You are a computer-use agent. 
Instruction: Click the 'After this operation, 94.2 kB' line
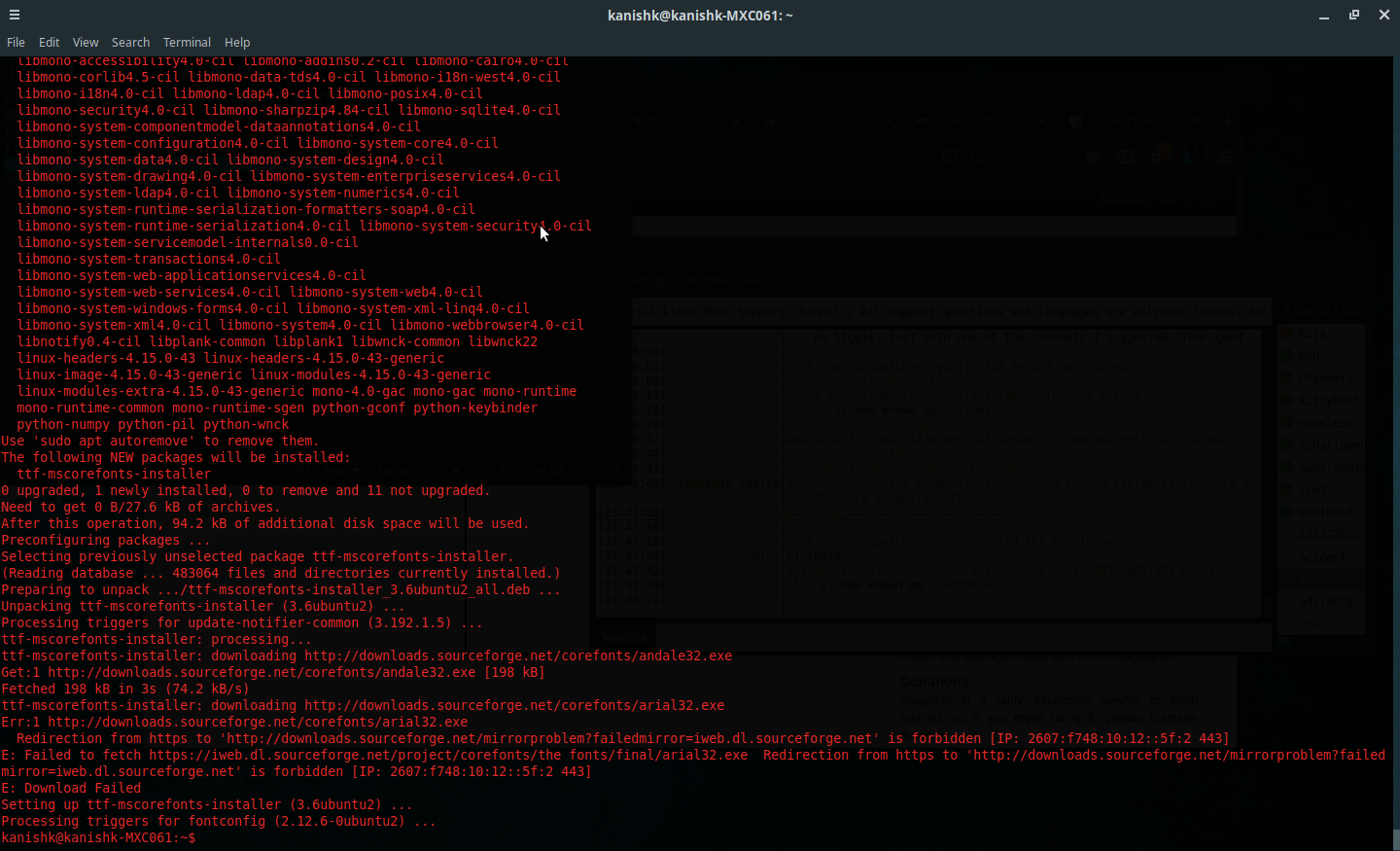click(x=265, y=523)
